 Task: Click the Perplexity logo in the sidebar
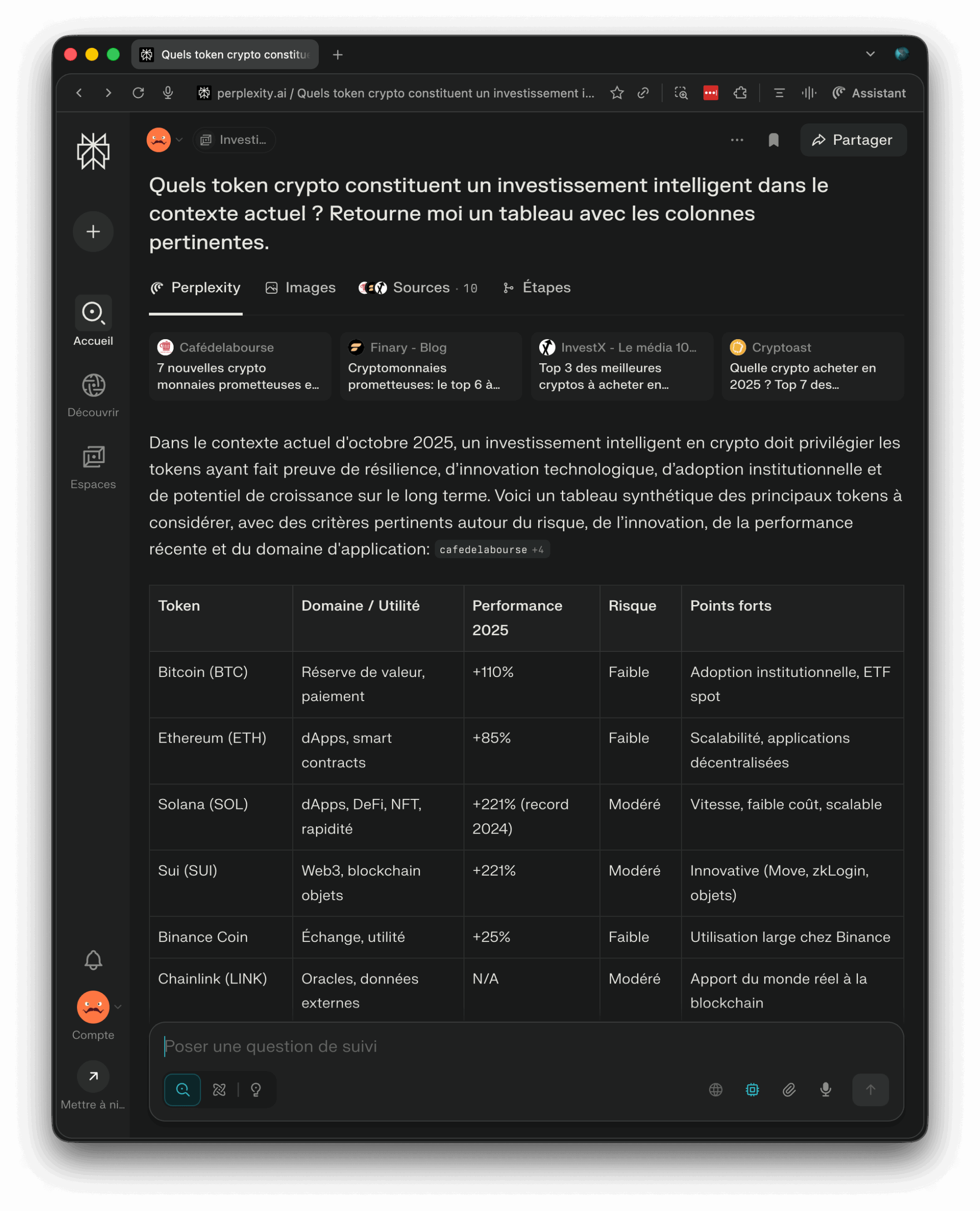point(93,151)
